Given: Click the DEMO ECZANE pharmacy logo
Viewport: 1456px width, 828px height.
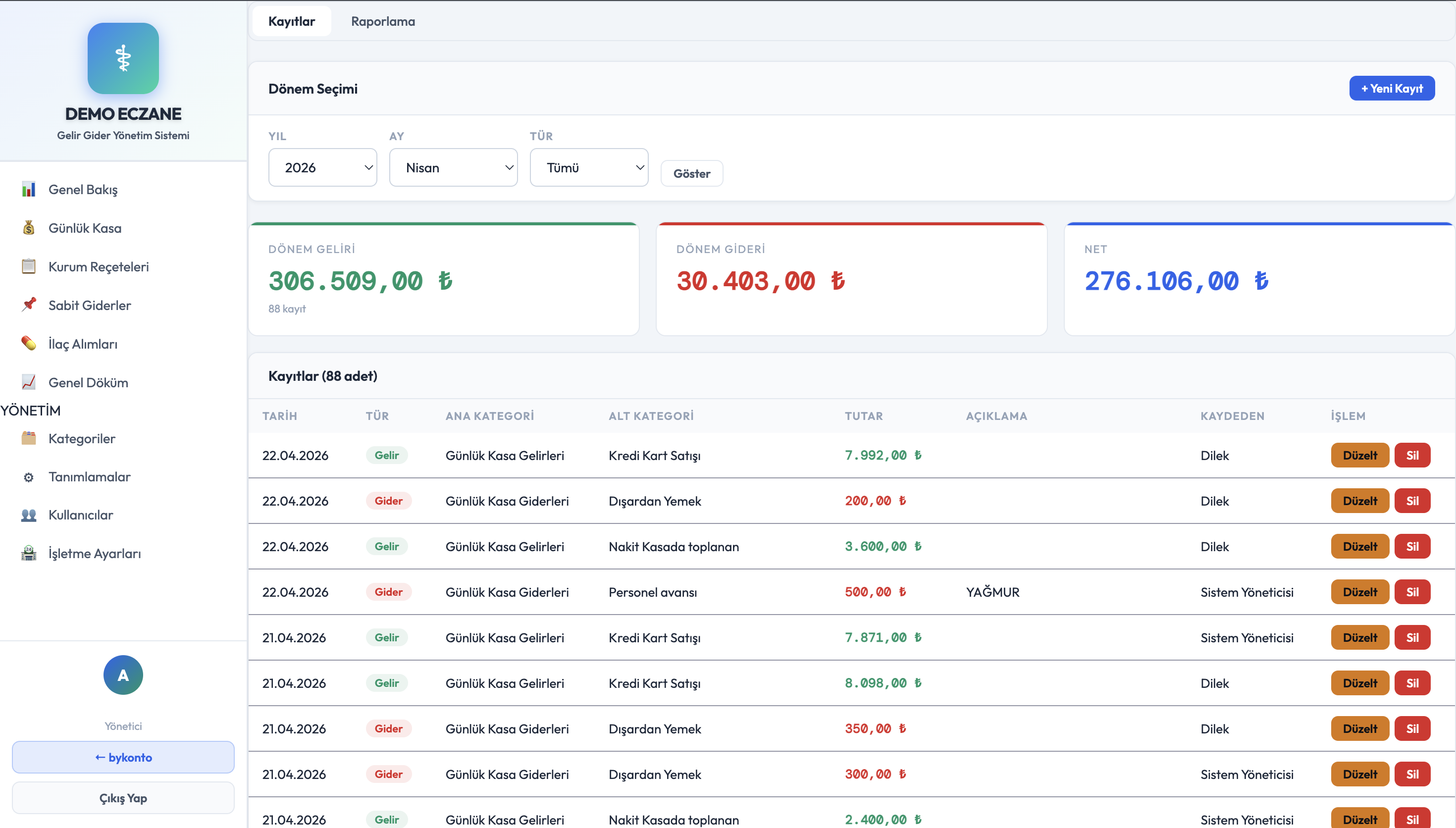Looking at the screenshot, I should (x=123, y=58).
